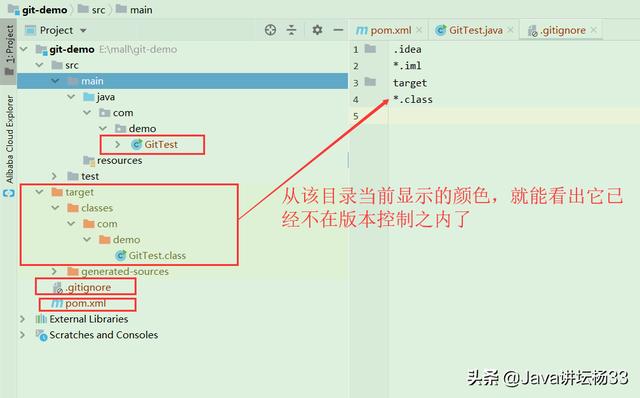The image size is (640, 398).
Task: Collapse the java folder arrow
Action: pos(71,97)
